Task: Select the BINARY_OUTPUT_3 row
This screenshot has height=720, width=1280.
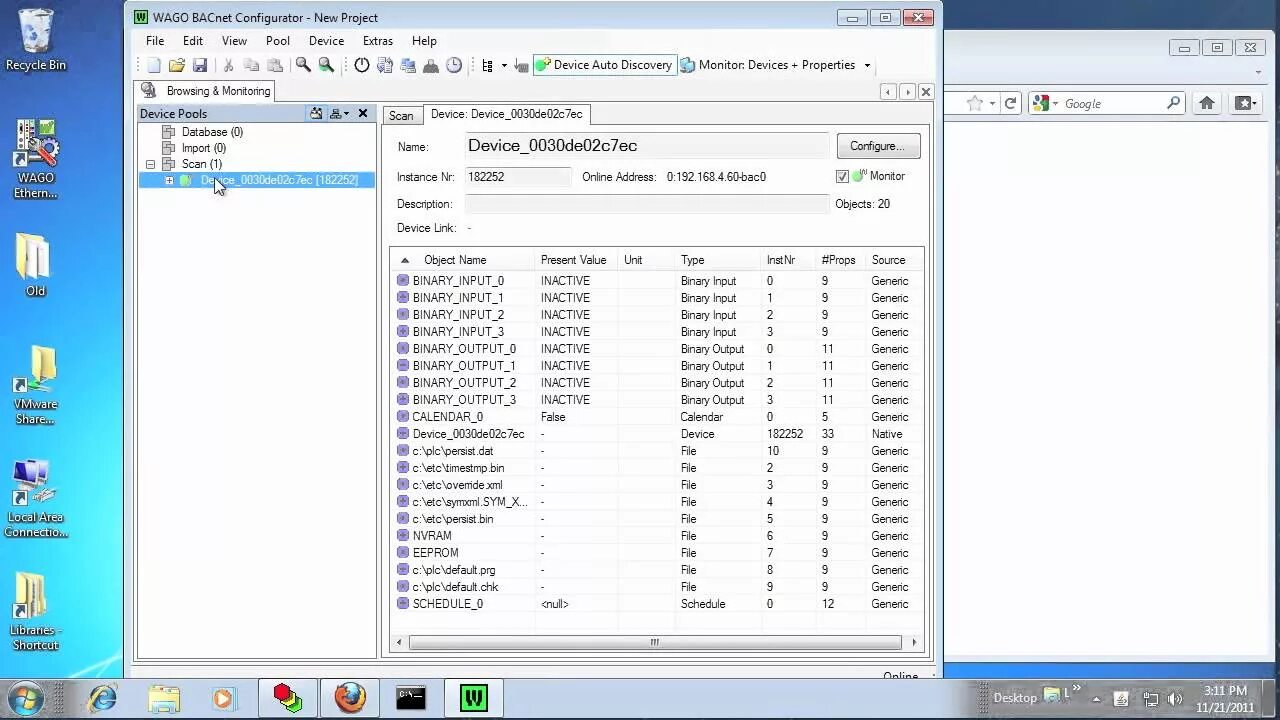Action: pyautogui.click(x=655, y=400)
